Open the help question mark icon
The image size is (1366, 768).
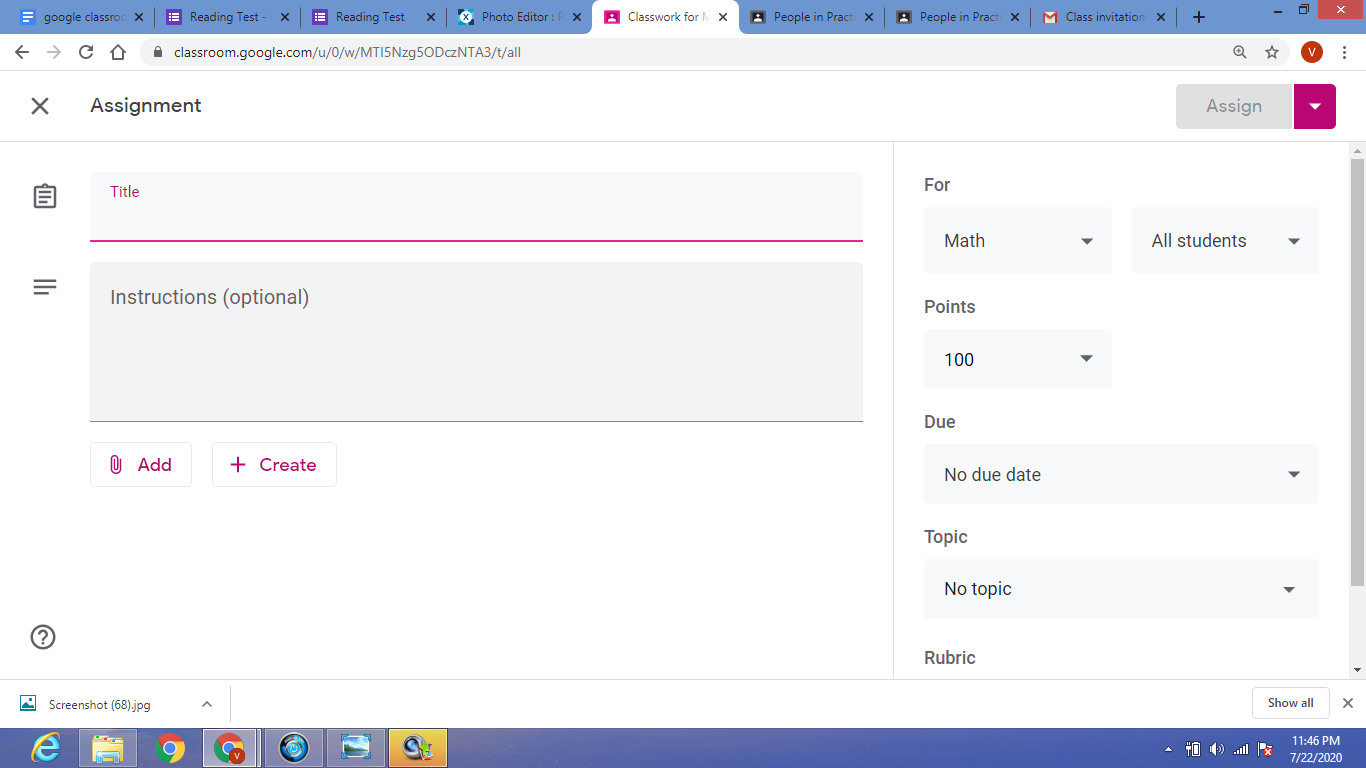click(43, 637)
